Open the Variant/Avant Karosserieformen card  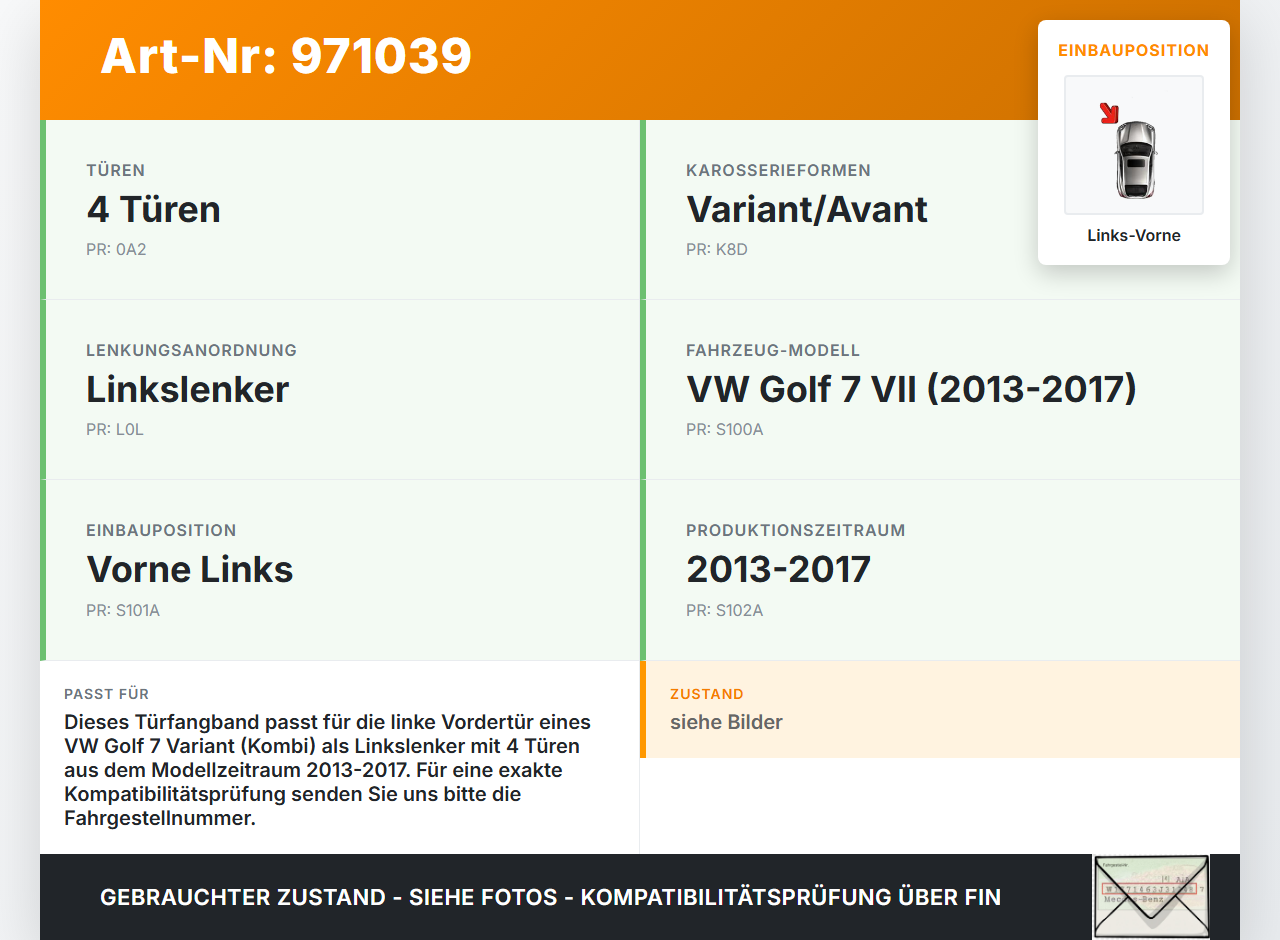[x=806, y=210]
